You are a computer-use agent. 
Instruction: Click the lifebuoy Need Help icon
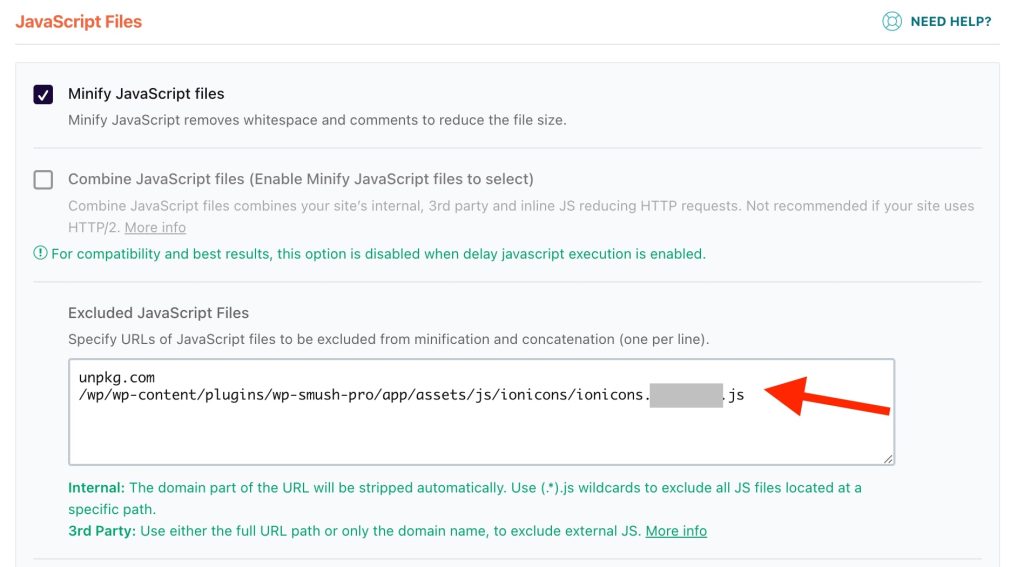point(892,21)
